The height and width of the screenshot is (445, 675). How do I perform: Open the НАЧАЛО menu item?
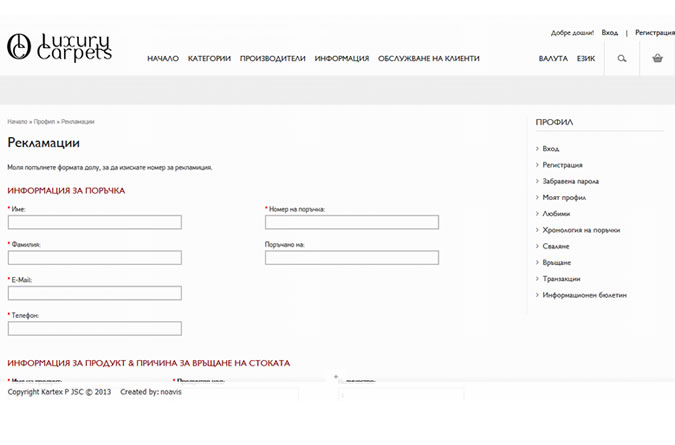coord(163,59)
